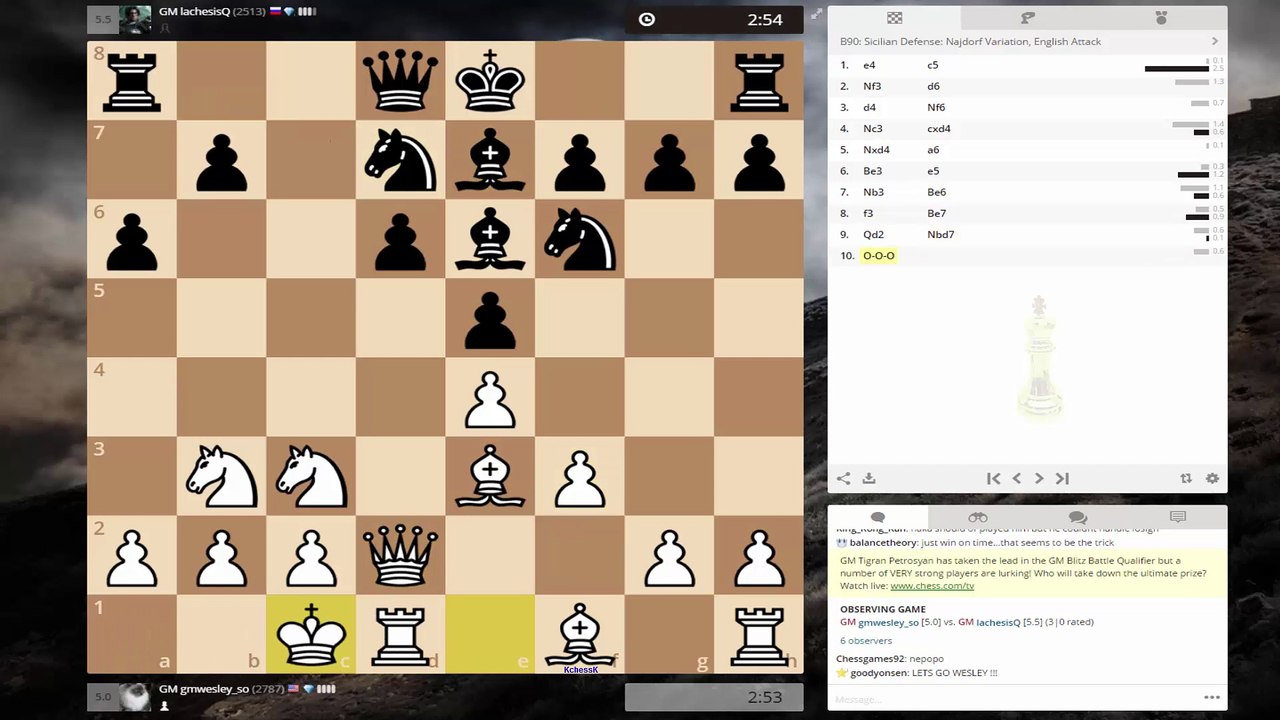
Task: Share the game with the share icon
Action: (x=843, y=479)
